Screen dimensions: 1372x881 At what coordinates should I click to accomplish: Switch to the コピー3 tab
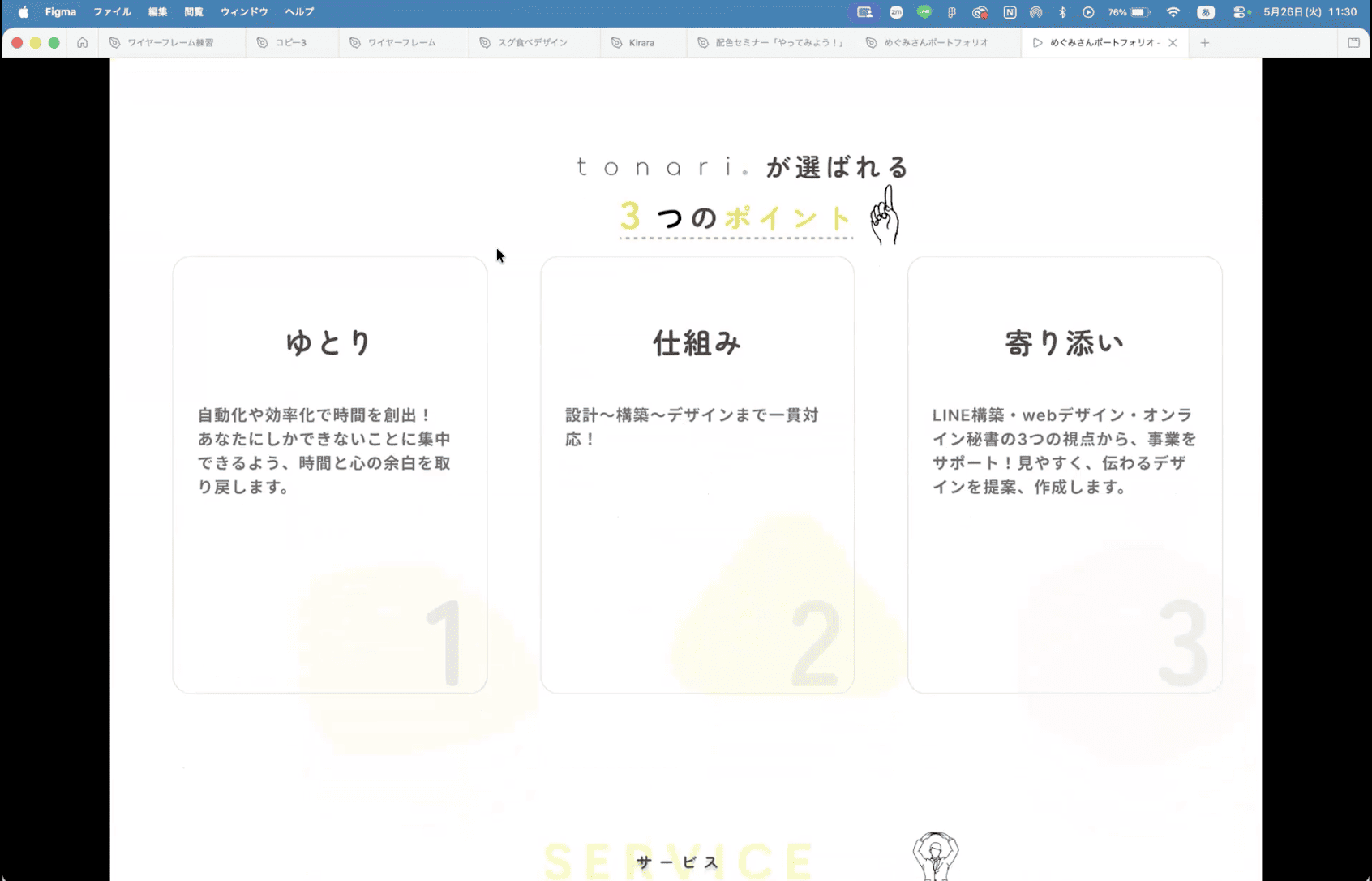point(291,43)
